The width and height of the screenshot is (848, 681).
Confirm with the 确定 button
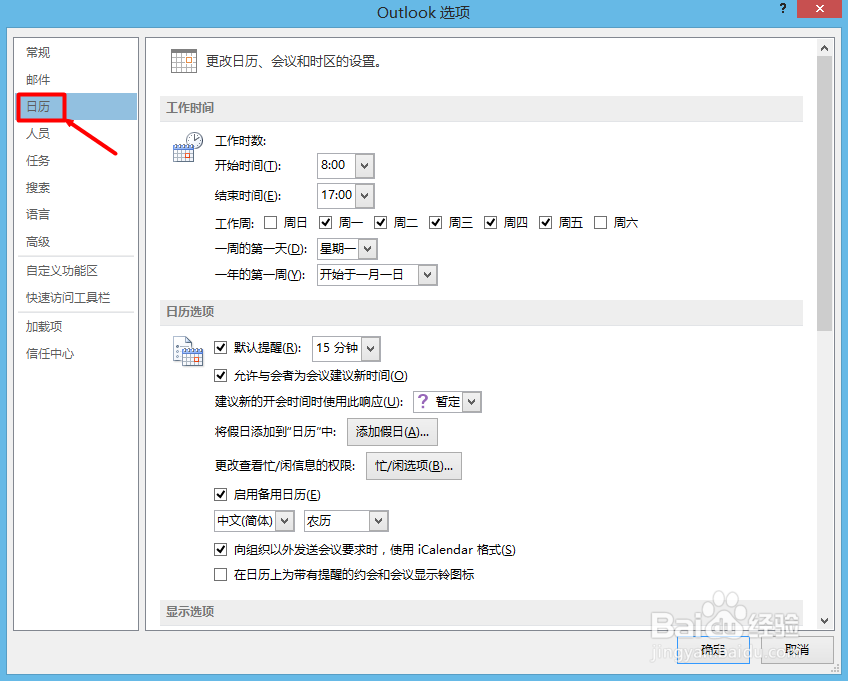pos(713,649)
